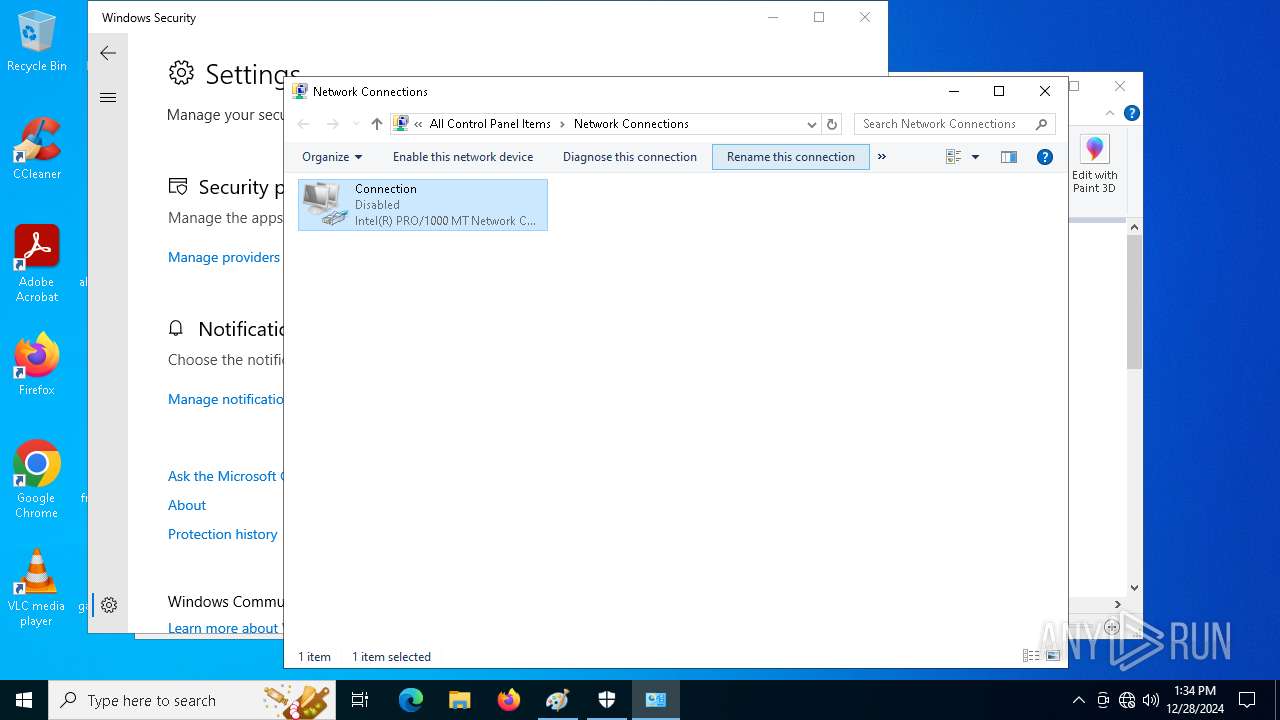Screen dimensions: 1280x720
Task: Open Help in Network Connections toolbar
Action: click(x=1045, y=157)
